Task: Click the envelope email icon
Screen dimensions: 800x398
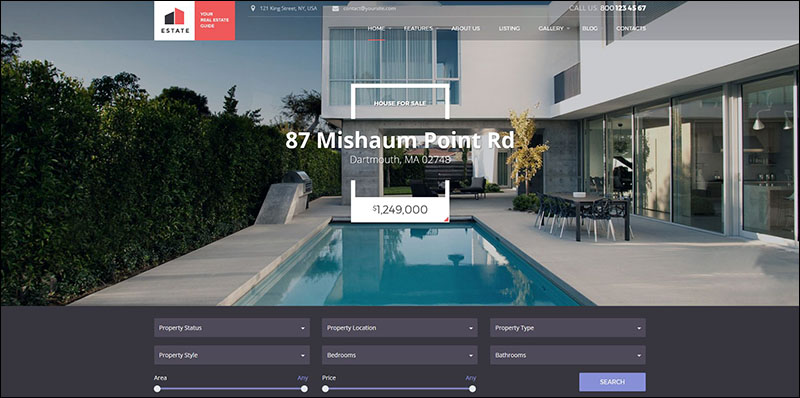Action: [335, 8]
